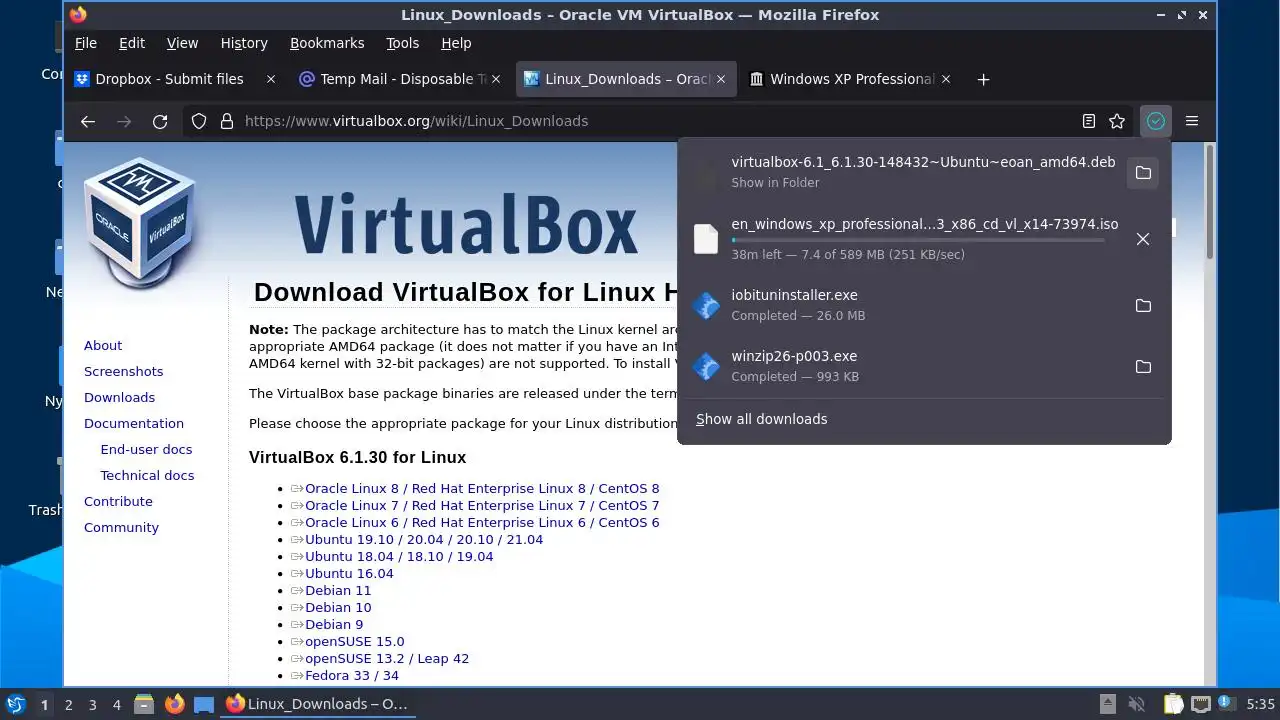Open the clipboard manager tray icon
The width and height of the screenshot is (1280, 720).
(x=1173, y=704)
